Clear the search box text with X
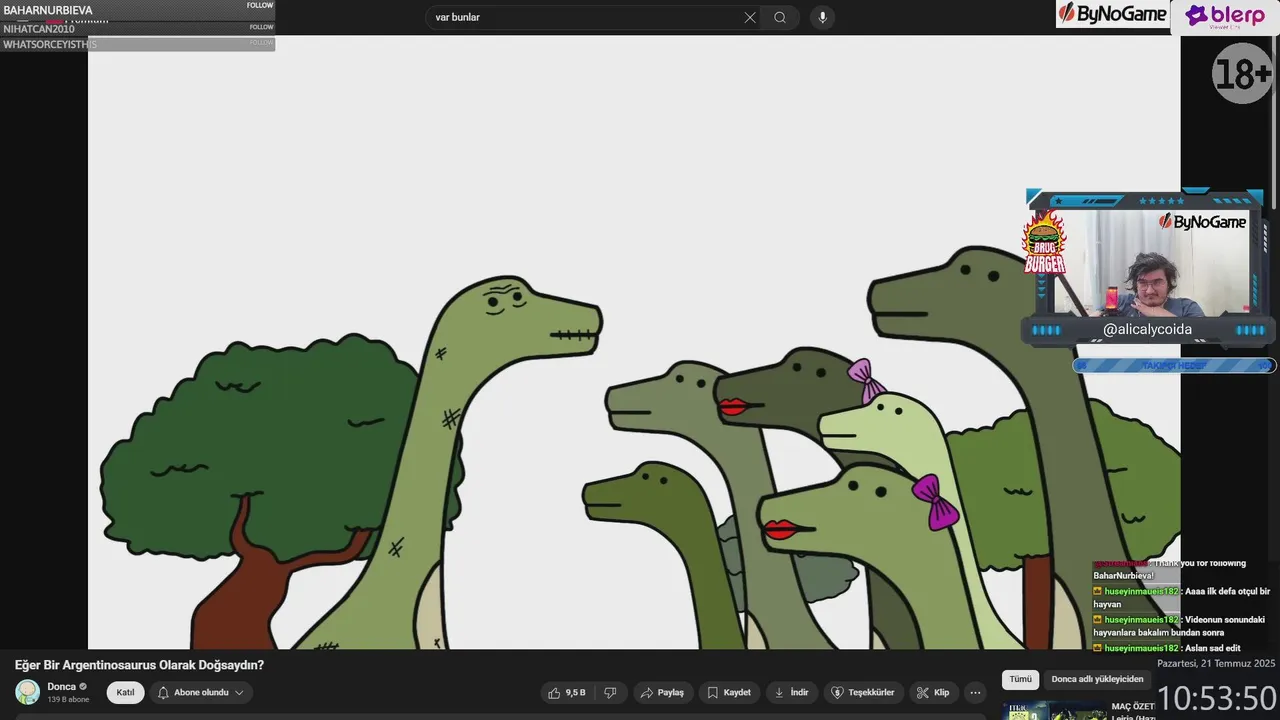This screenshot has width=1280, height=720. coord(750,17)
